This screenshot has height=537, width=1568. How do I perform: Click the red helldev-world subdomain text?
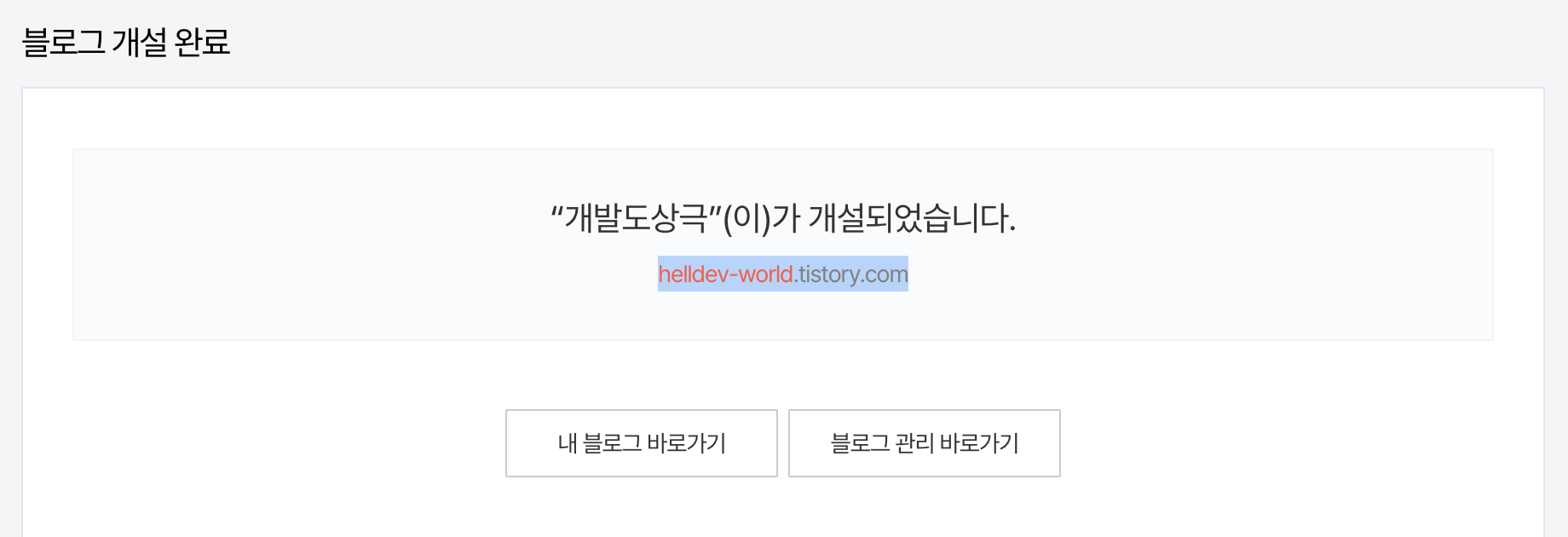(x=725, y=274)
